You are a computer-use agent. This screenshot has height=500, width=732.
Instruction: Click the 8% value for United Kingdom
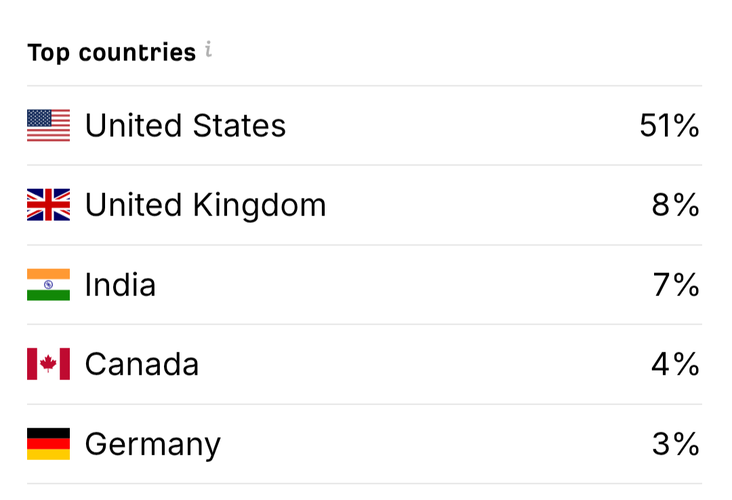pos(676,205)
